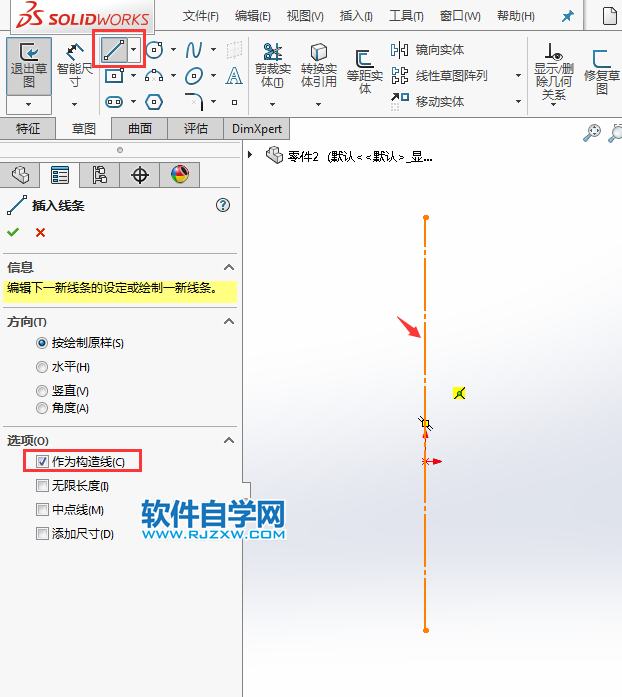Click Mirror Entities (镜向实体)
Image resolution: width=622 pixels, height=697 pixels.
[428, 50]
